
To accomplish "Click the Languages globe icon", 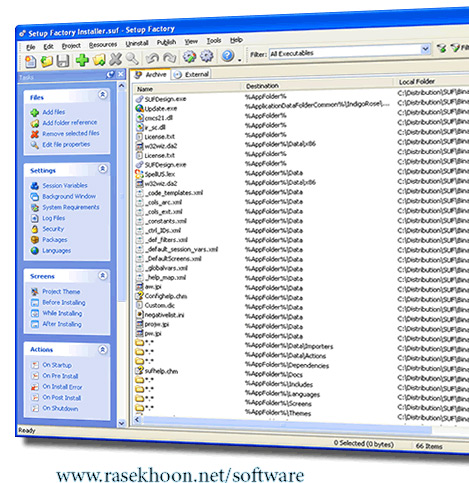I will [35, 251].
